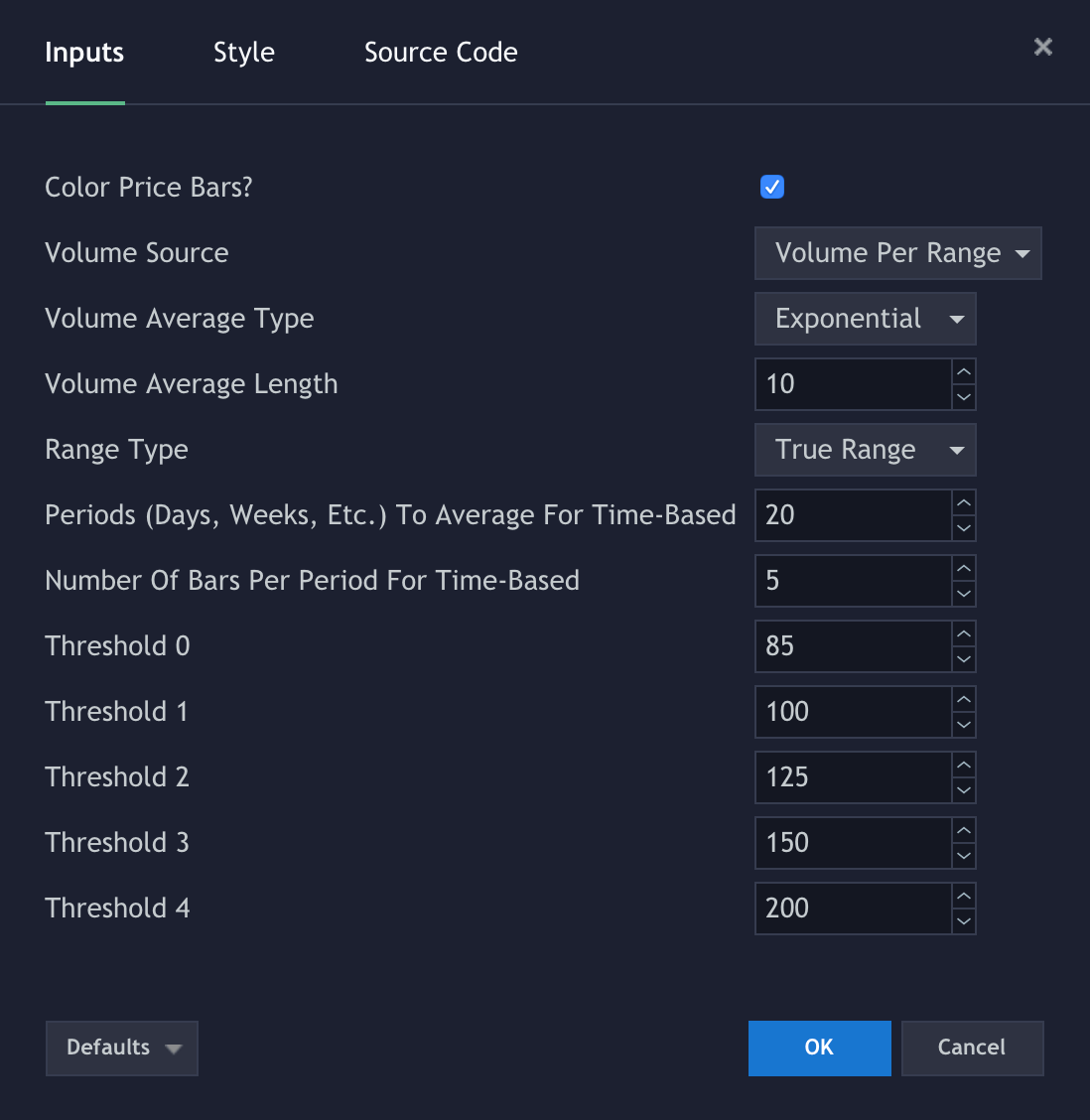Image resolution: width=1090 pixels, height=1120 pixels.
Task: Decrease the Periods To Average value
Action: (963, 527)
